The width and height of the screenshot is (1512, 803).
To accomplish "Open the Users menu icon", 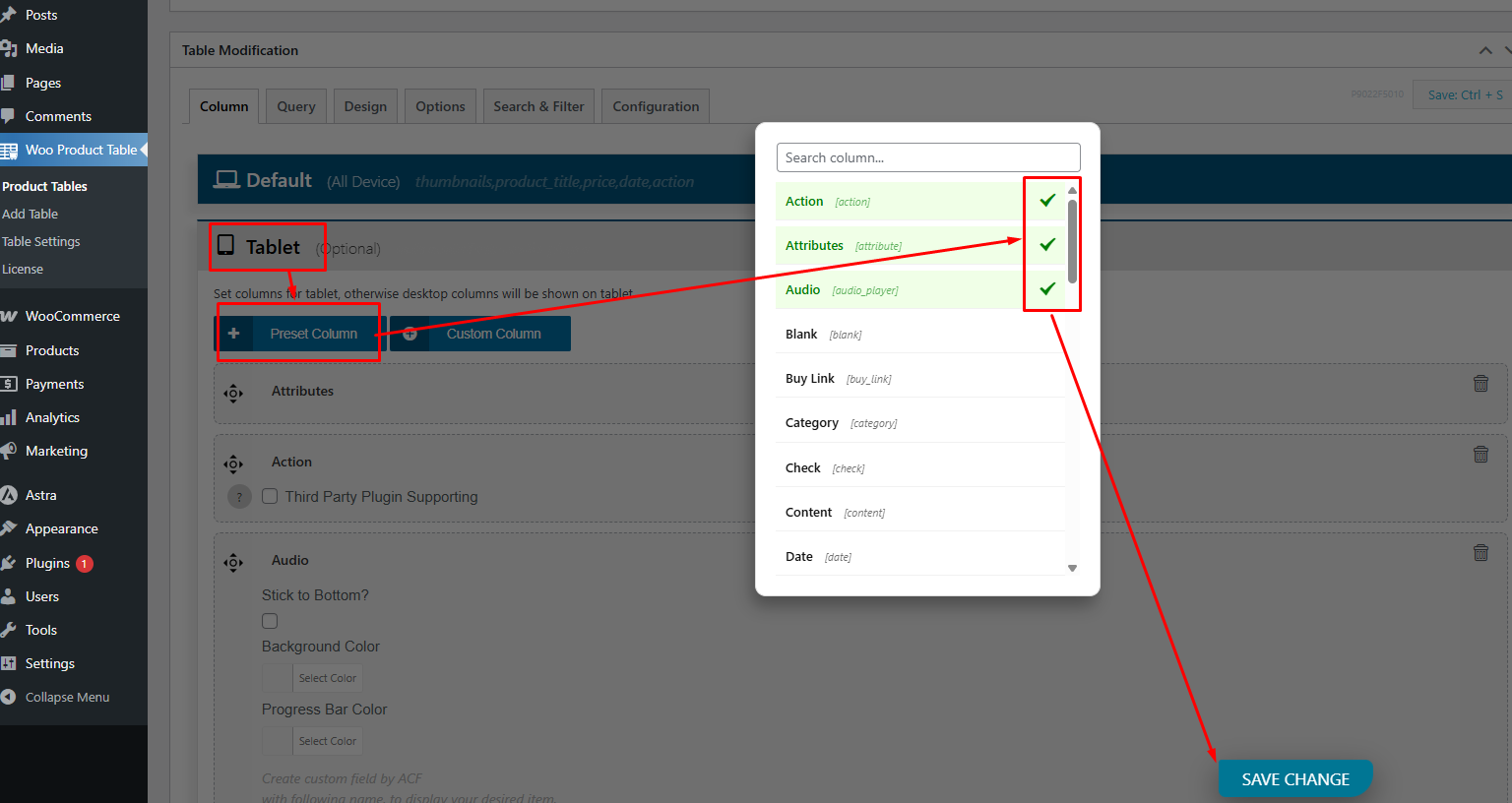I will point(9,596).
